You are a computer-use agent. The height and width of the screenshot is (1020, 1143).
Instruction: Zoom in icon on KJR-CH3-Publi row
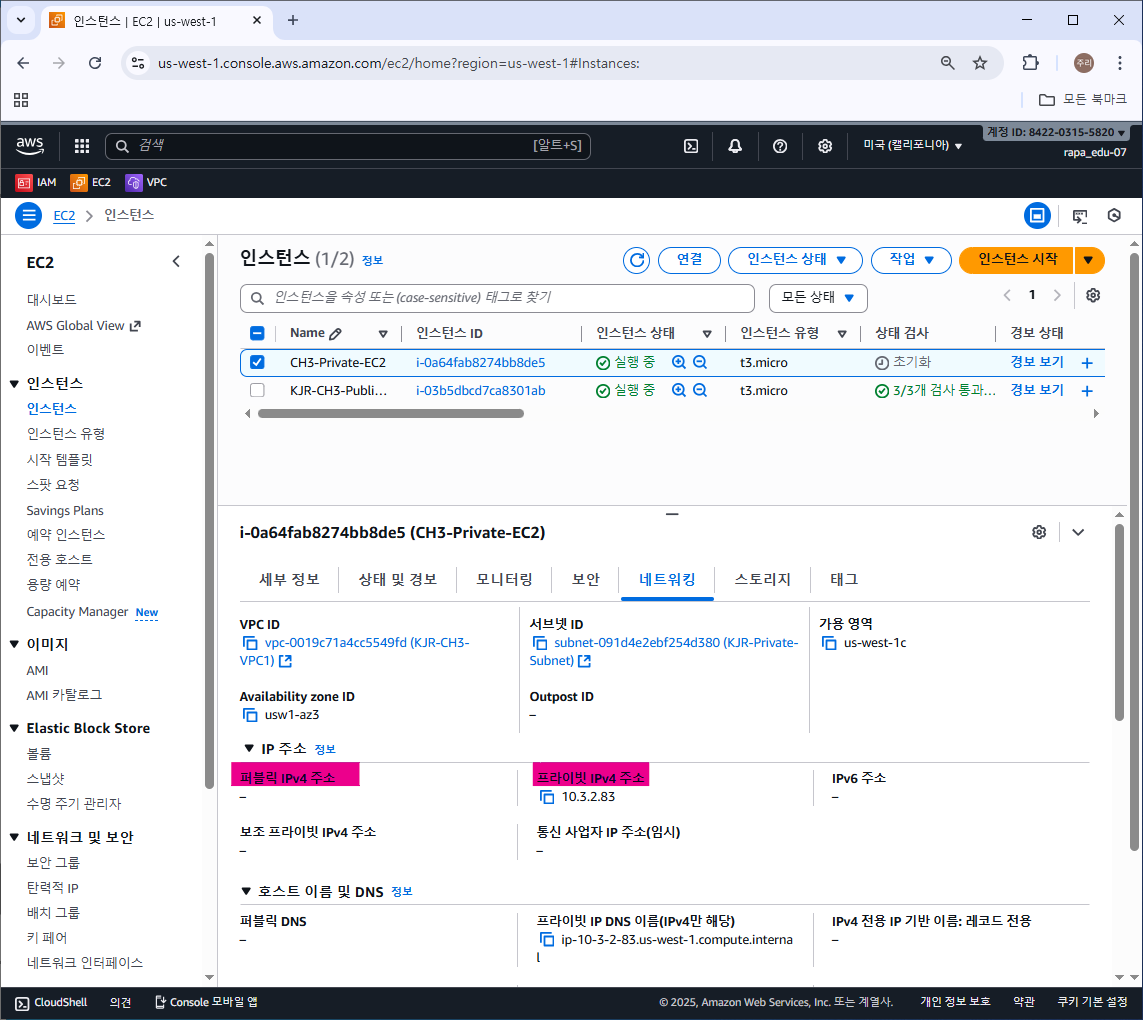click(x=679, y=390)
